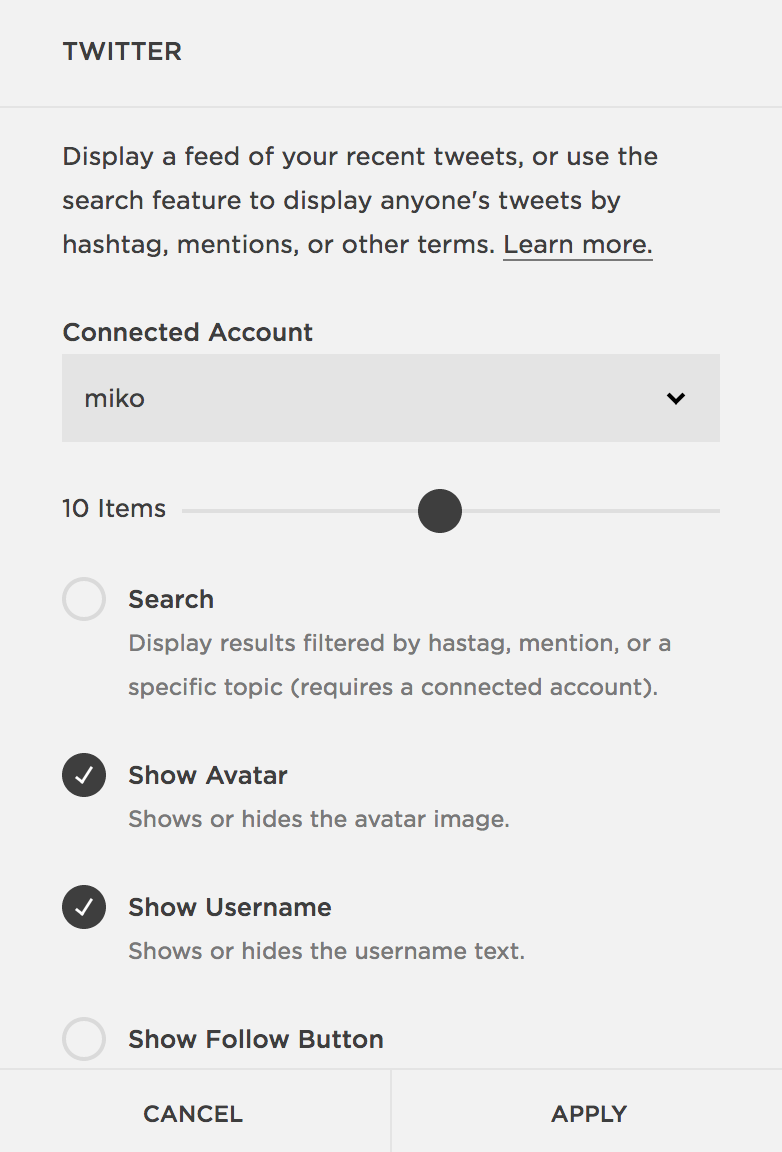Click the Search option label
This screenshot has height=1152, width=782.
171,600
